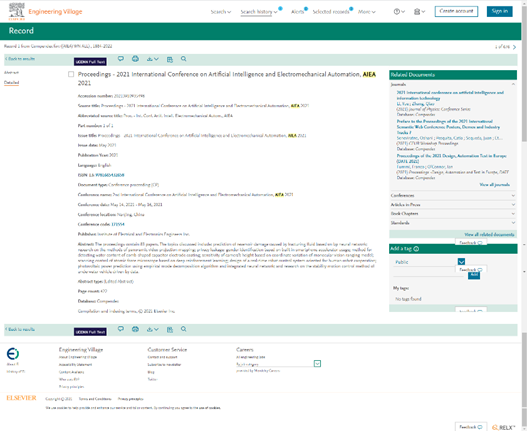Select the record checkbox beside the proceedings title
527x431 pixels.
click(x=71, y=74)
